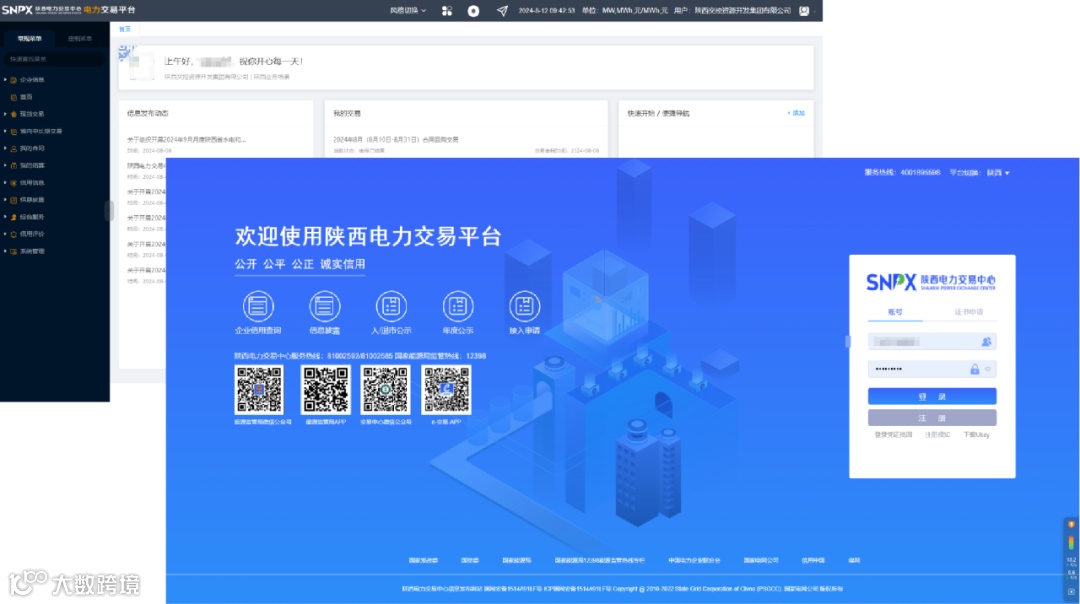Click the 登录 login button

931,396
